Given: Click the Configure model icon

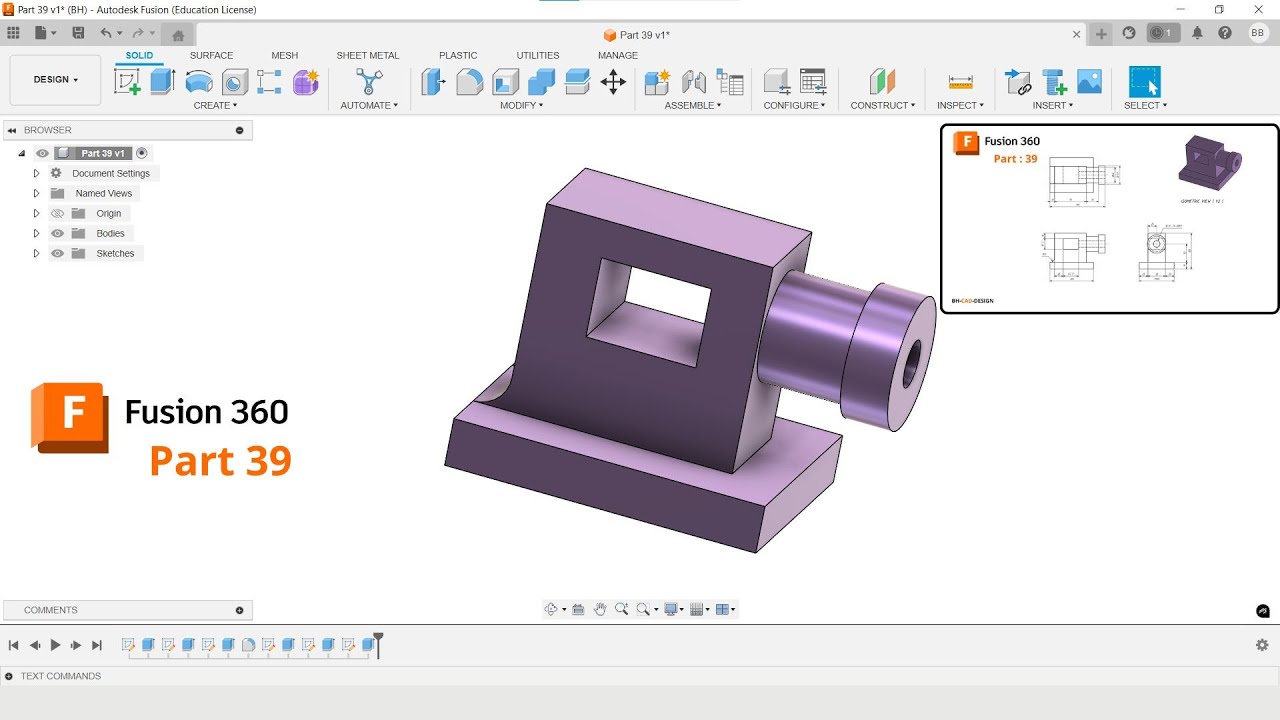Looking at the screenshot, I should tap(777, 82).
